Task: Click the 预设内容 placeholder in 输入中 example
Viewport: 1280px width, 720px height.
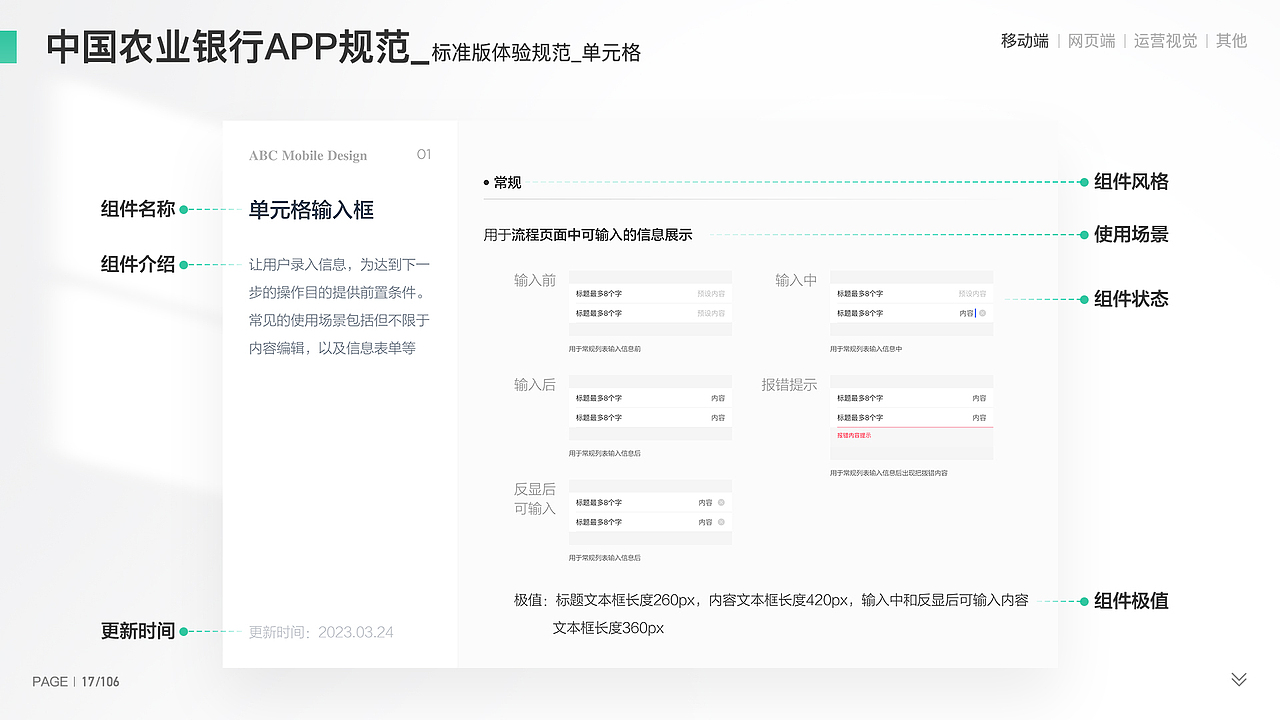Action: tap(972, 294)
